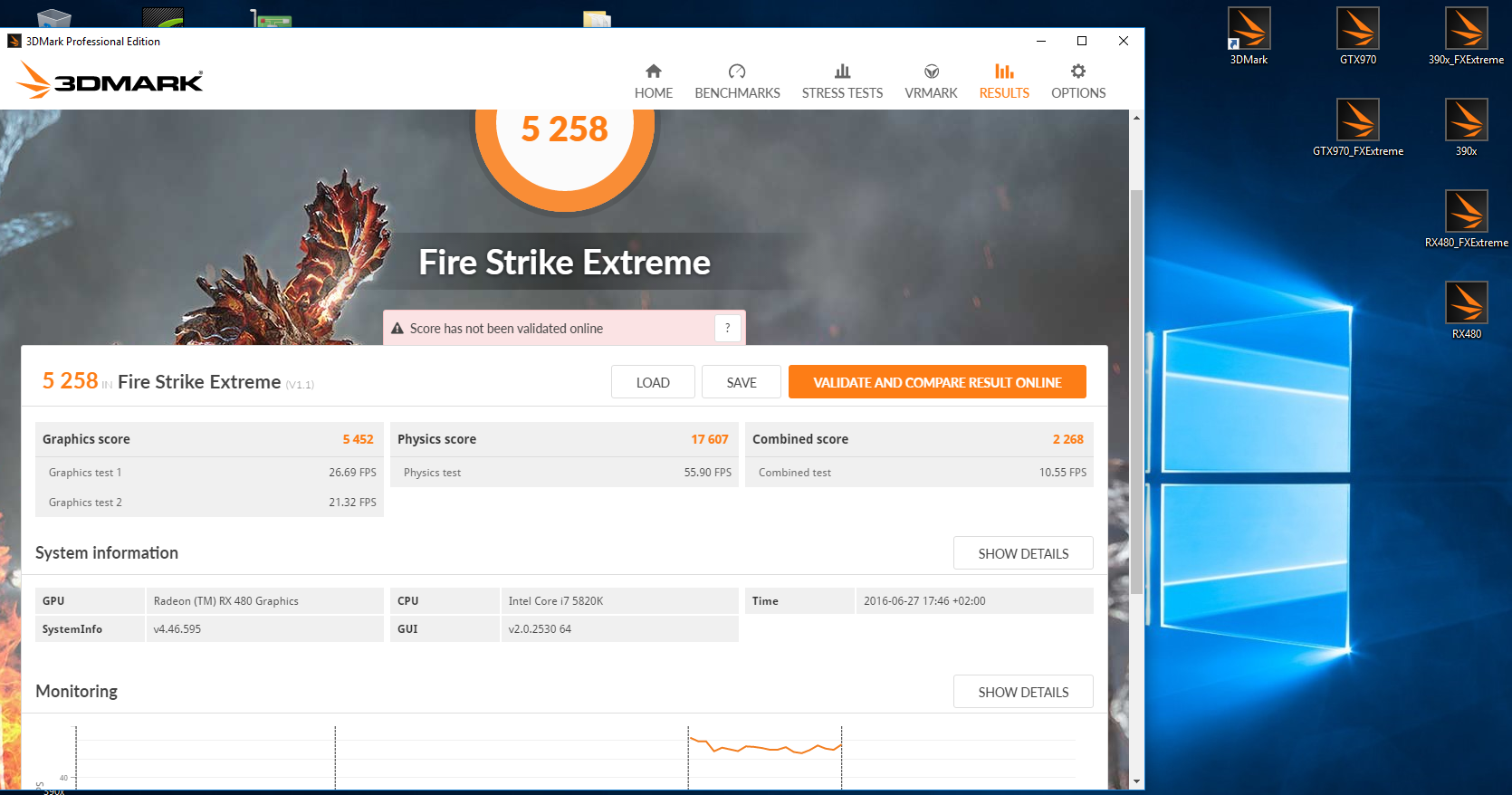Click the scrollbar down arrow
1512x795 pixels.
(1136, 781)
